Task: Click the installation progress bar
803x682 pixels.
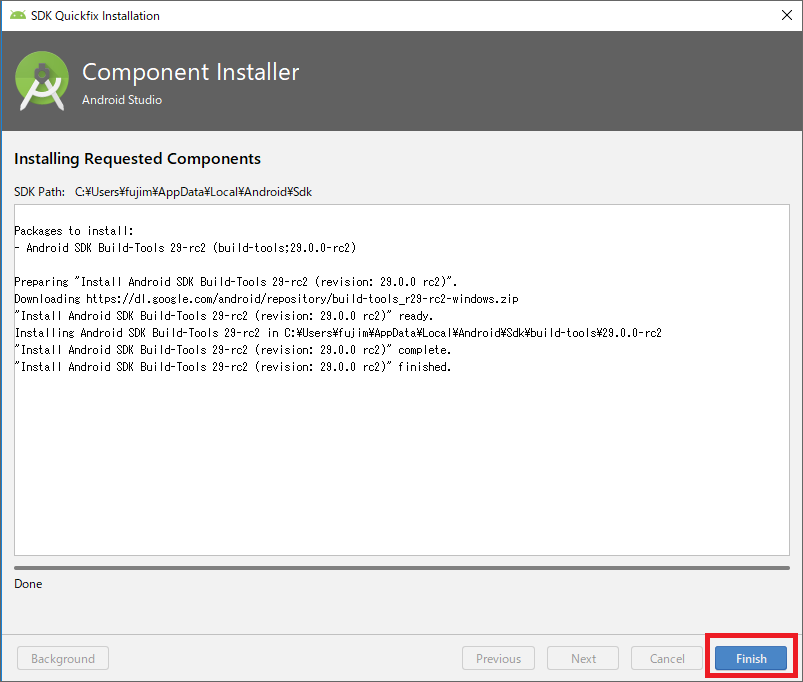Action: tap(402, 568)
